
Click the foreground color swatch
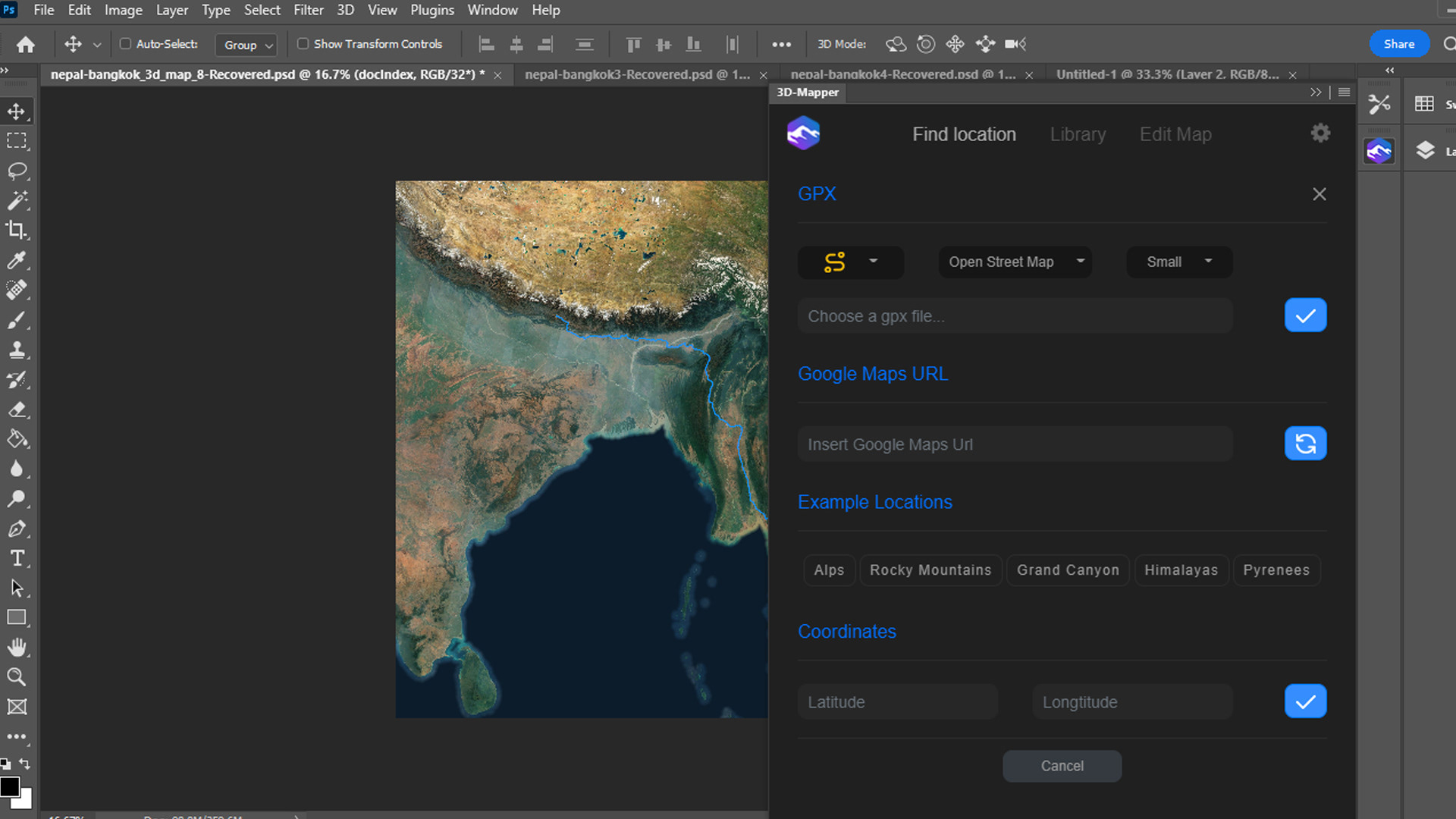coord(10,787)
